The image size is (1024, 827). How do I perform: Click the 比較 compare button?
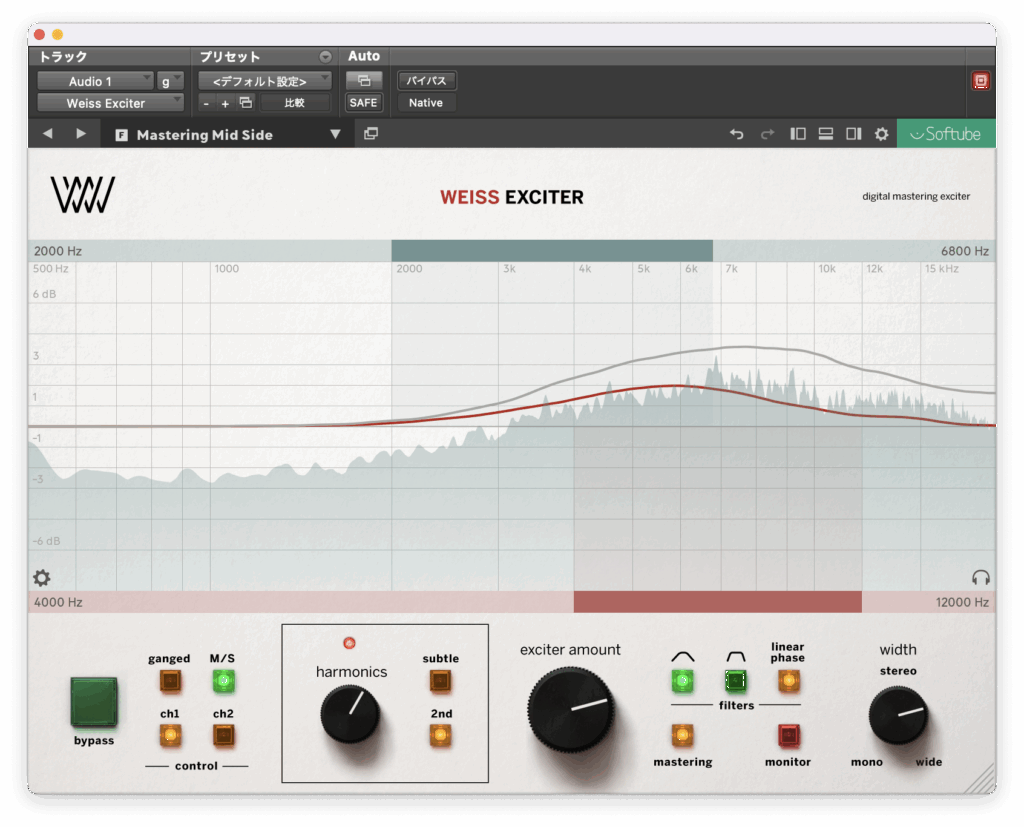(295, 103)
